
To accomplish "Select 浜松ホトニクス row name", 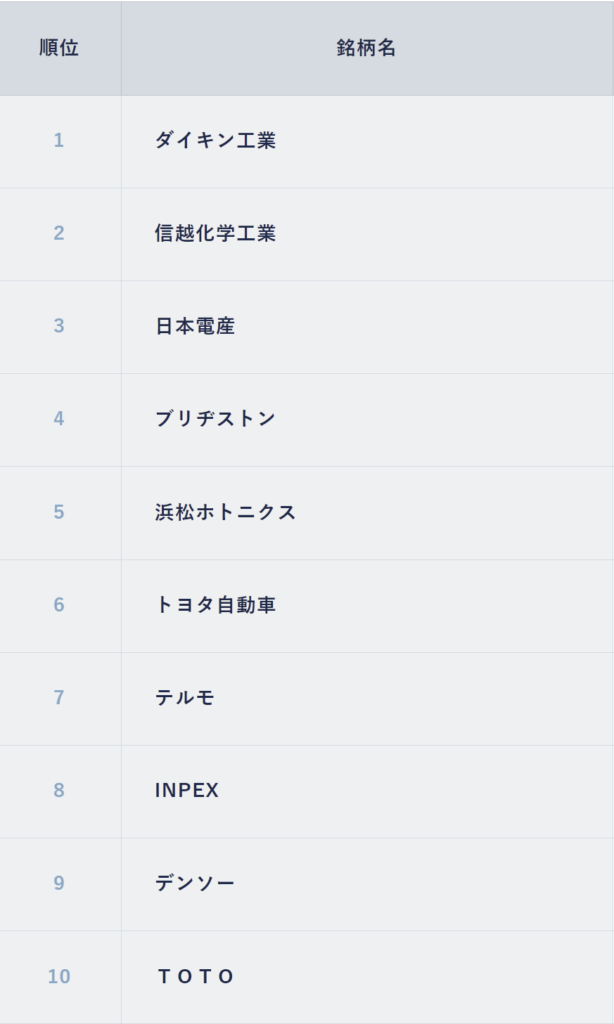I will click(226, 512).
